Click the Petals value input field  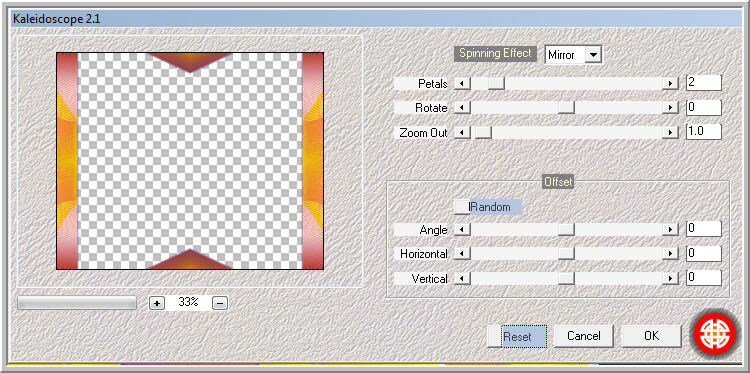(704, 83)
